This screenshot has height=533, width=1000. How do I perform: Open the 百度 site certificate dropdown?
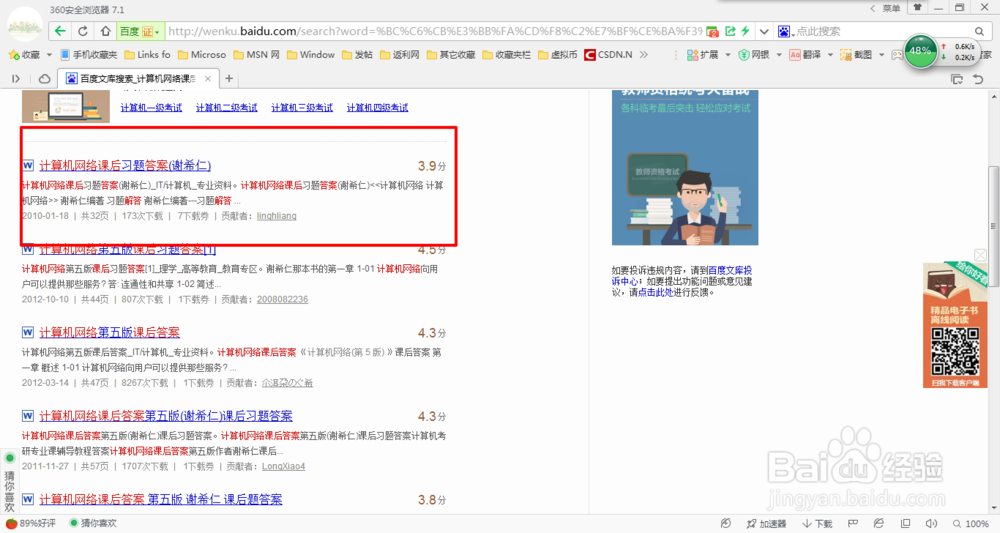tap(140, 31)
